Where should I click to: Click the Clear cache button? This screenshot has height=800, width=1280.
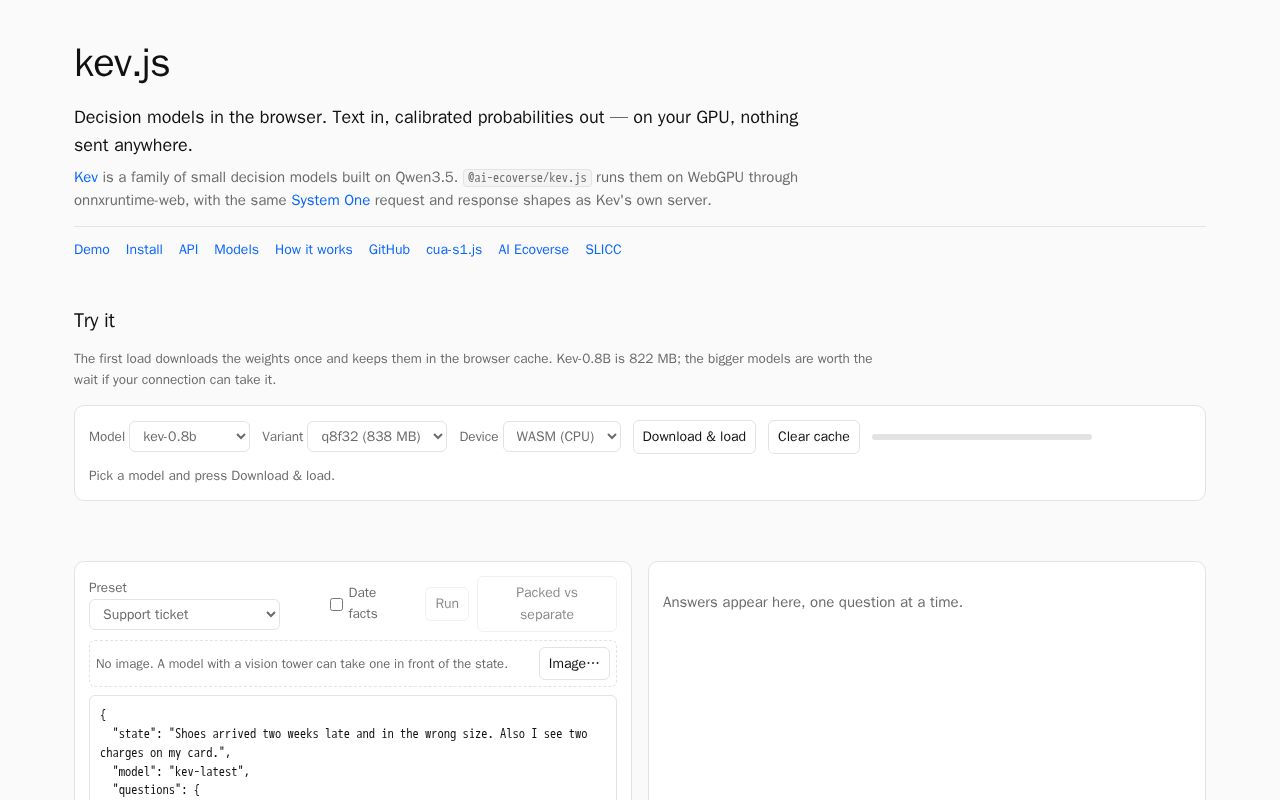[x=814, y=437]
